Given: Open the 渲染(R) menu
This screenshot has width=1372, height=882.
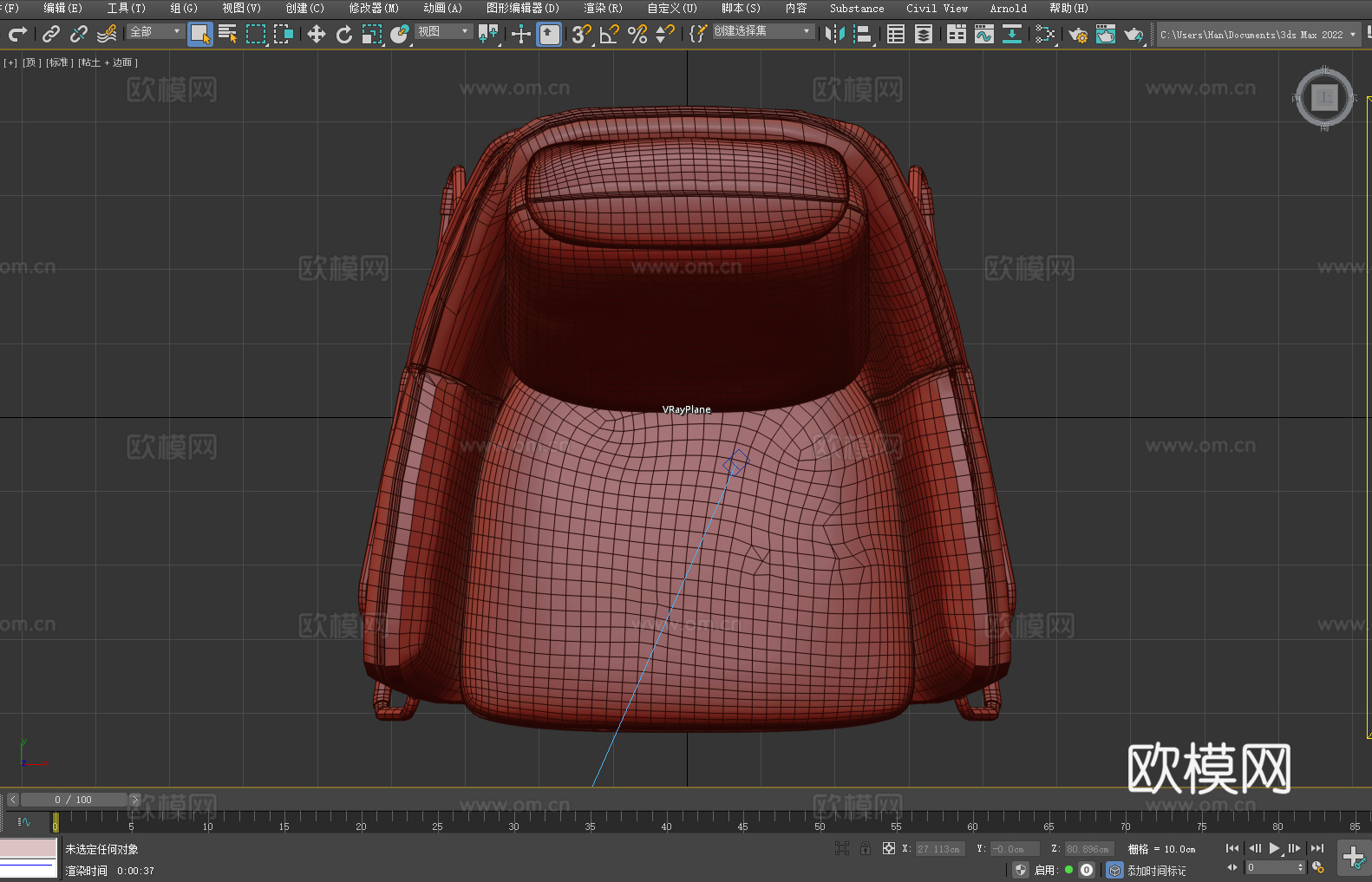Looking at the screenshot, I should pos(604,8).
